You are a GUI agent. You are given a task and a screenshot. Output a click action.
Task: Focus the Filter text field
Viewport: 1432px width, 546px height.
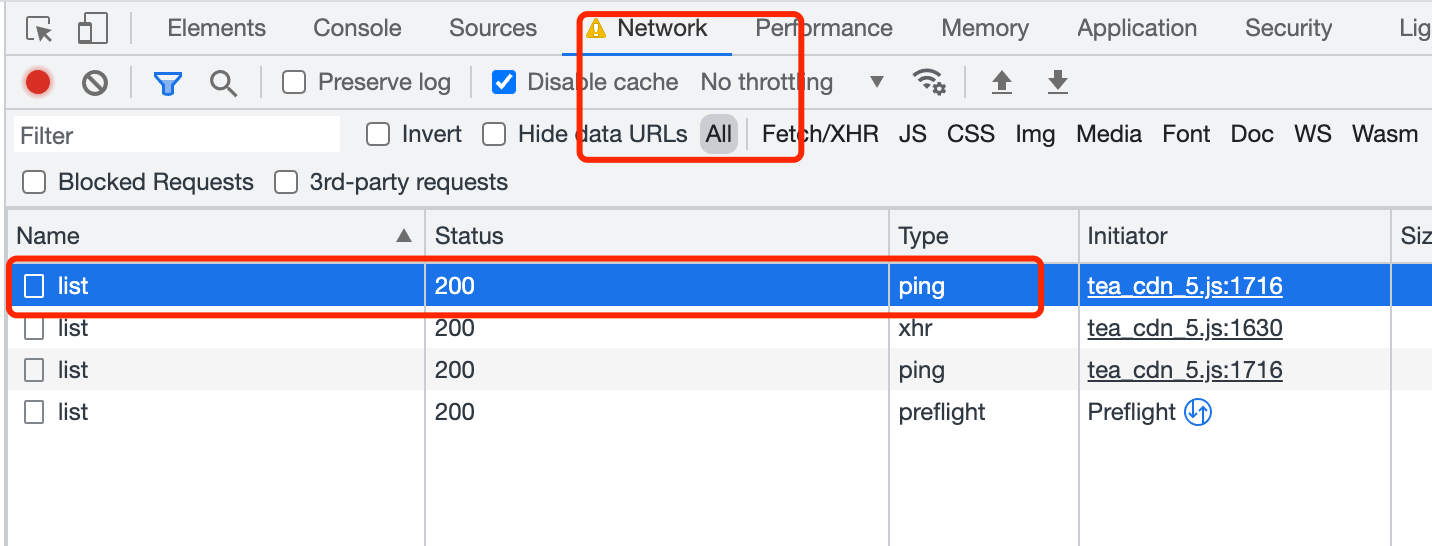point(177,135)
